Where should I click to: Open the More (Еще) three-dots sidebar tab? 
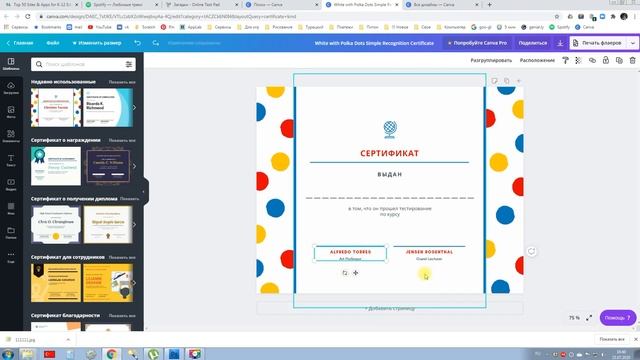[x=11, y=257]
